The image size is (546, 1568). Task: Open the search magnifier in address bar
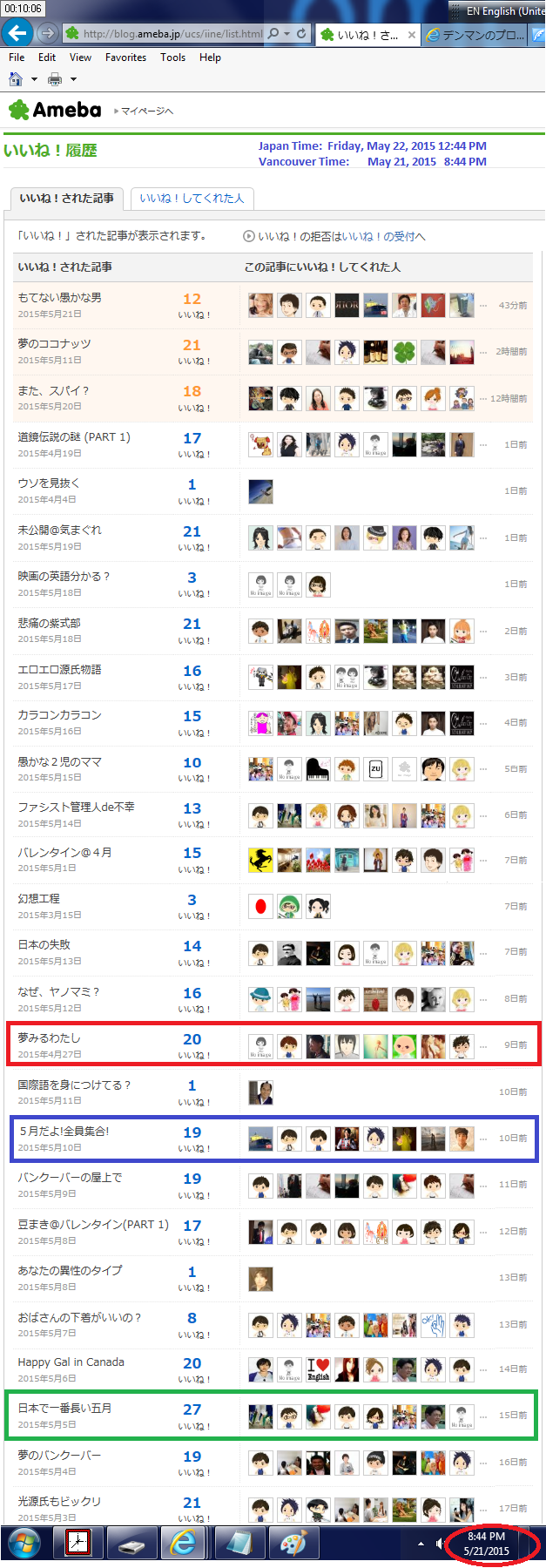(274, 33)
